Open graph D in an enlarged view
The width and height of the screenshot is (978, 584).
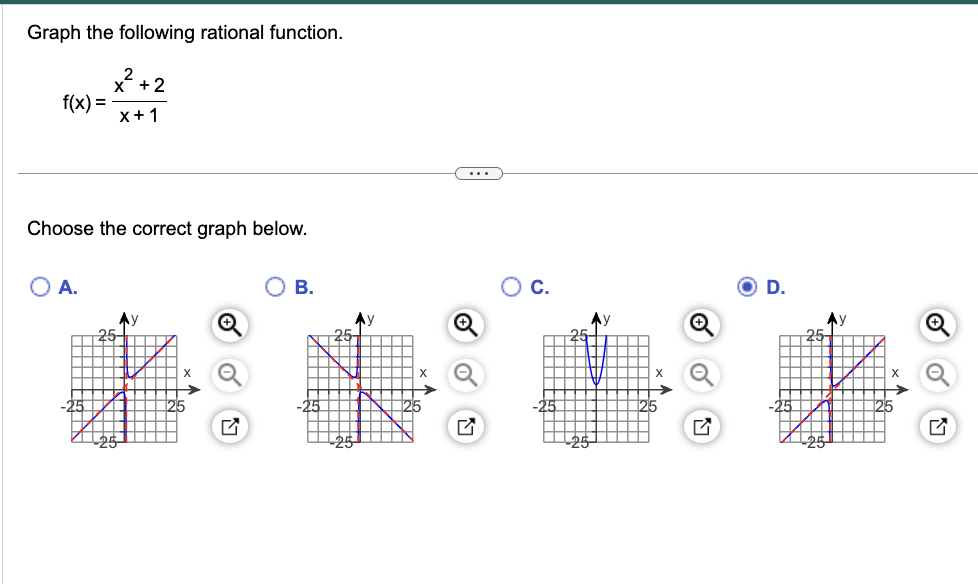coord(936,426)
